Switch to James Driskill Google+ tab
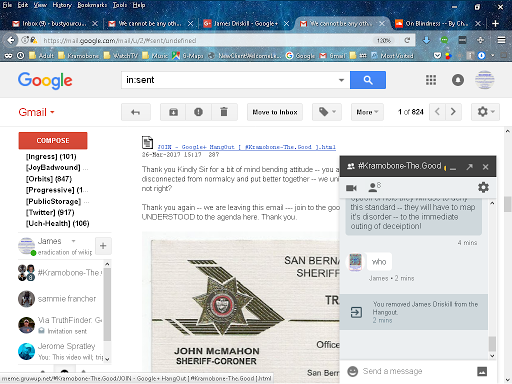The width and height of the screenshot is (512, 384). pyautogui.click(x=245, y=23)
